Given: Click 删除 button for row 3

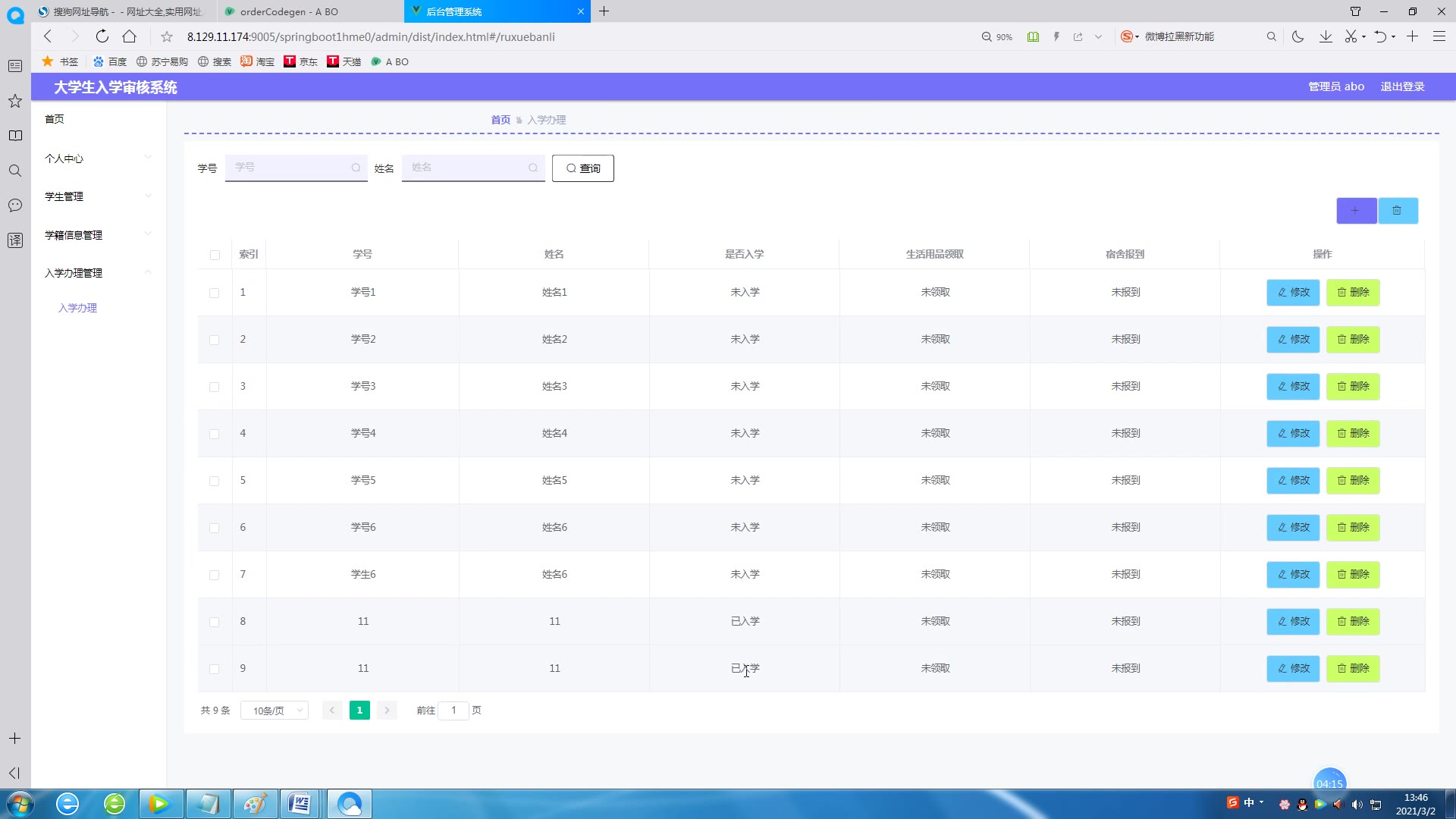Looking at the screenshot, I should click(x=1353, y=387).
